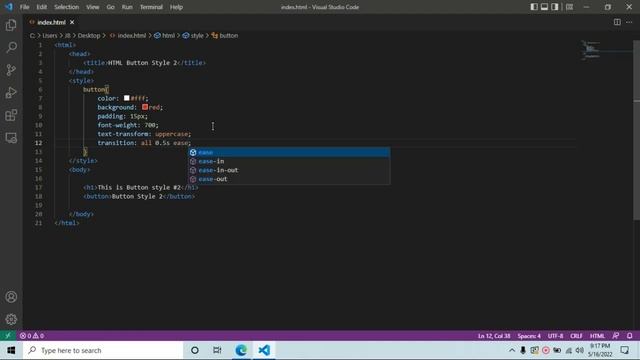Click the VS Code logo in title bar
Viewport: 640px width, 360px height.
pos(9,7)
